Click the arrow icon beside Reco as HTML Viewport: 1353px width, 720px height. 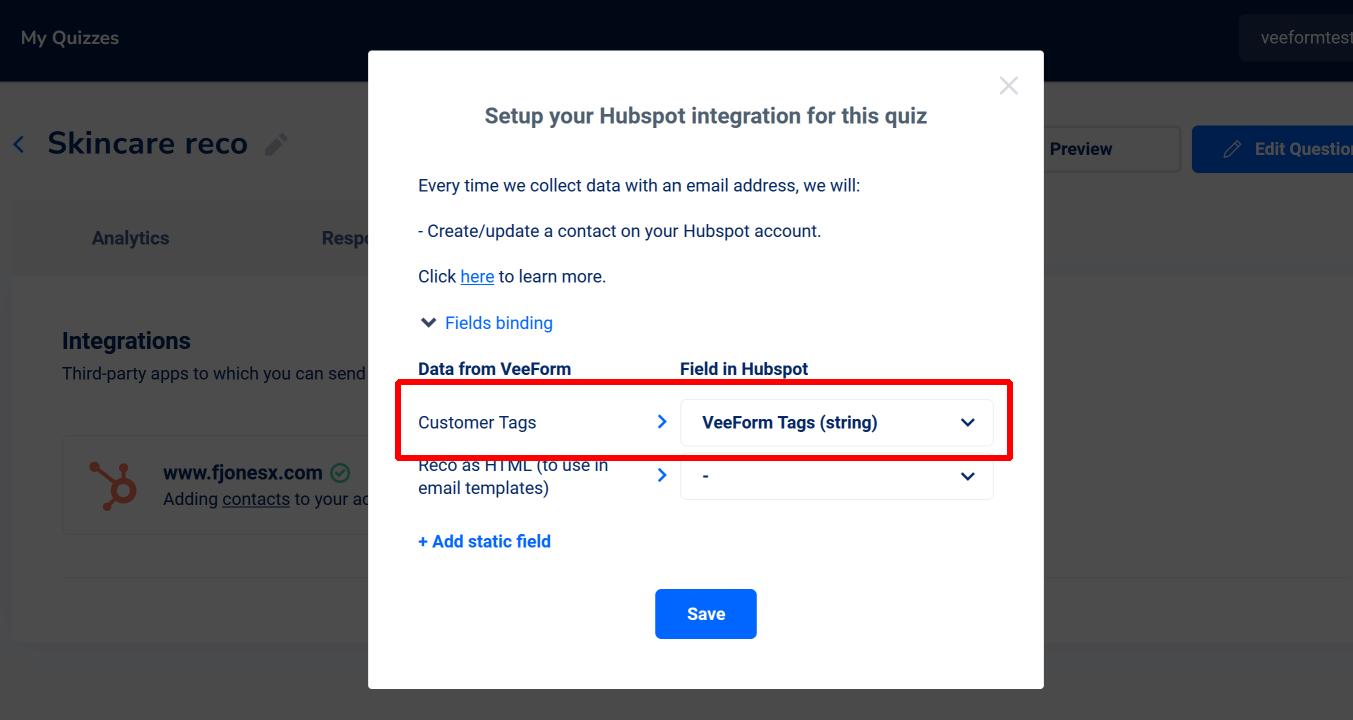click(x=661, y=475)
